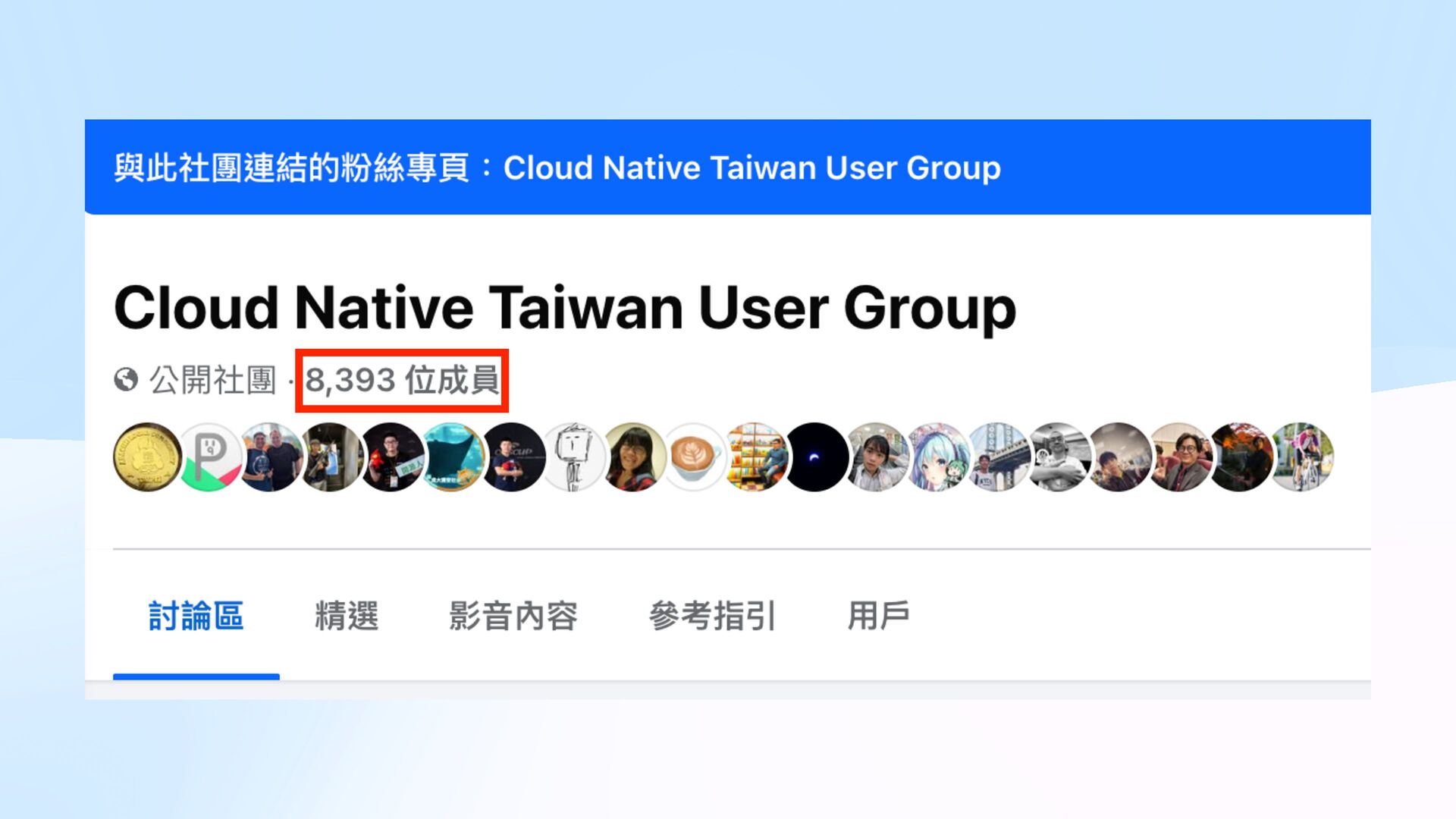
Task: Click the gold coin member avatar
Action: 147,457
